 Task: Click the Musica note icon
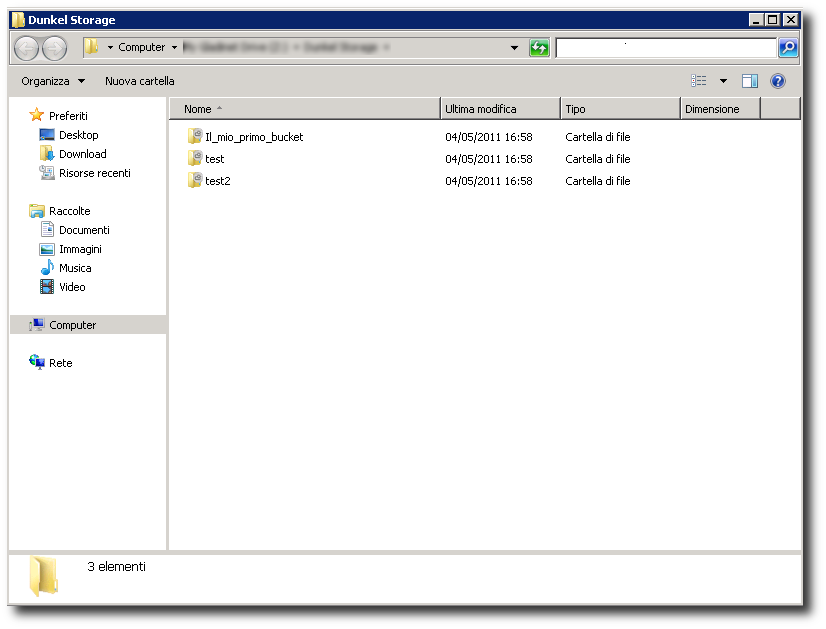[x=47, y=267]
